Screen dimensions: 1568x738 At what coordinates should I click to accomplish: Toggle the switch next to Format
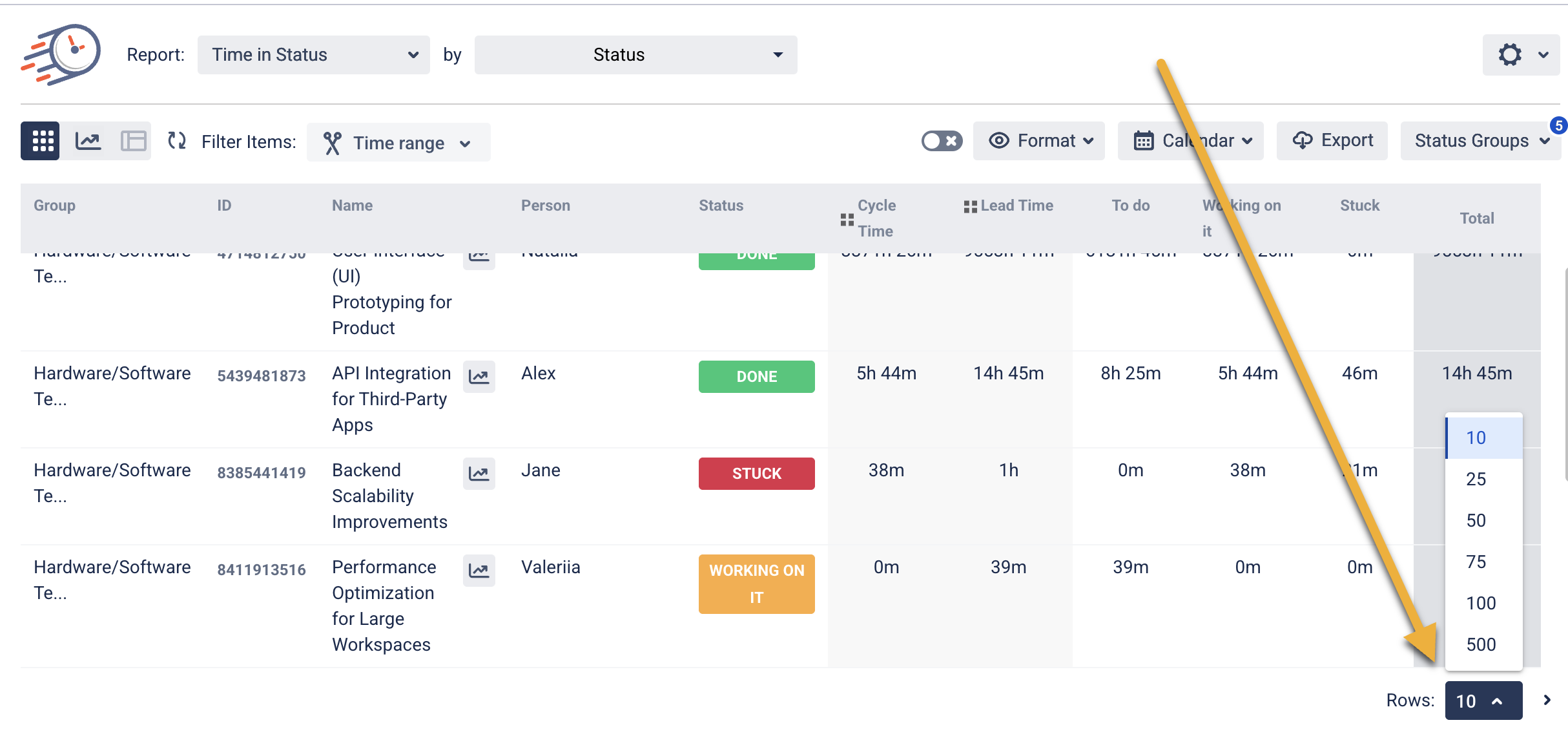click(942, 141)
